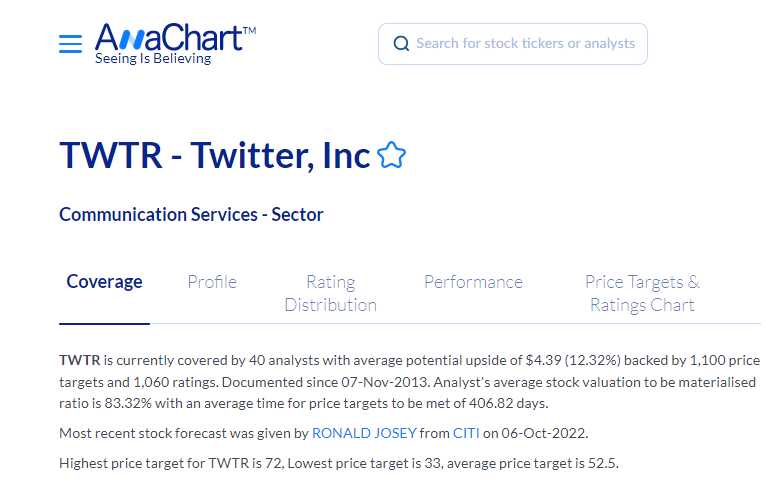The height and width of the screenshot is (493, 781).
Task: Open the hamburger navigation menu
Action: tap(70, 44)
